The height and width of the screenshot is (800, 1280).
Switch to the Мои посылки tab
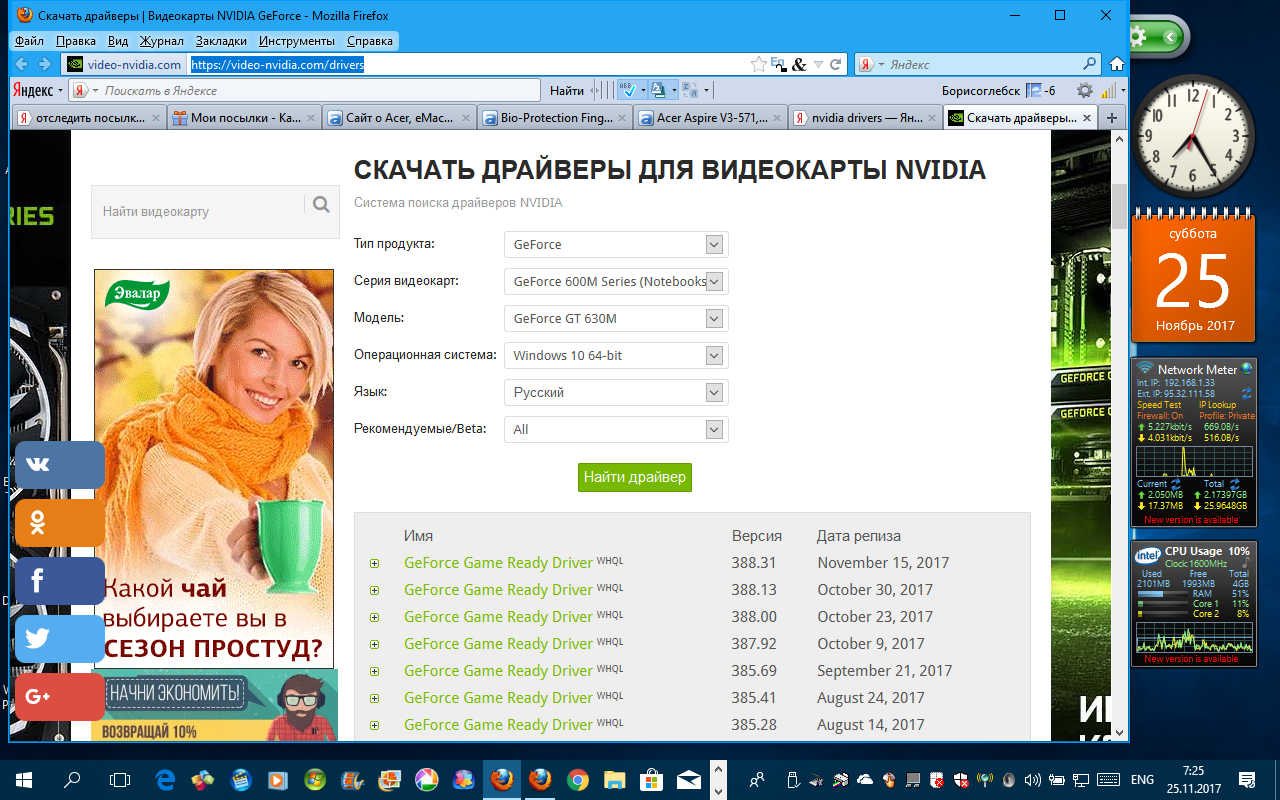[245, 117]
